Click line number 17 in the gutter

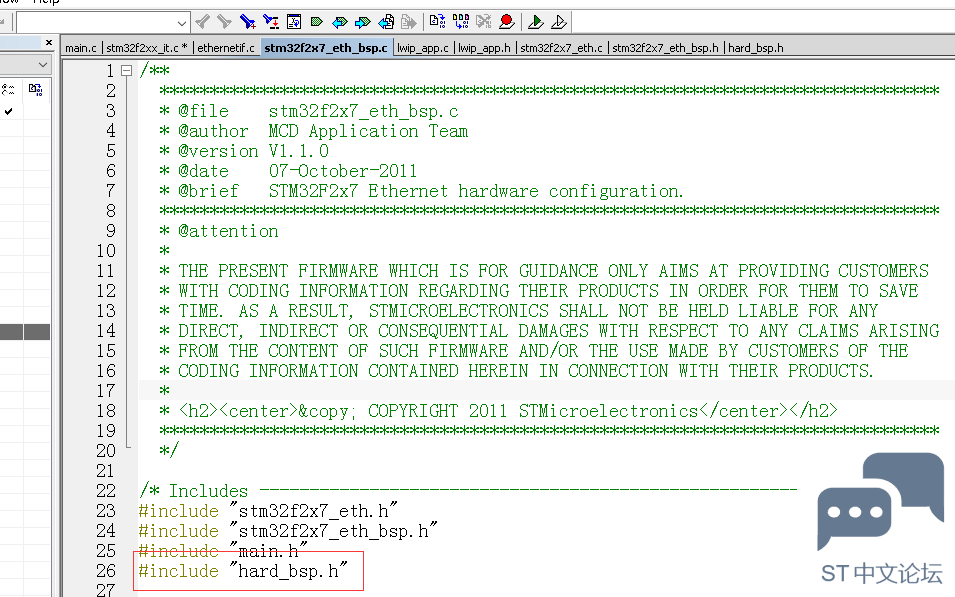coord(106,391)
